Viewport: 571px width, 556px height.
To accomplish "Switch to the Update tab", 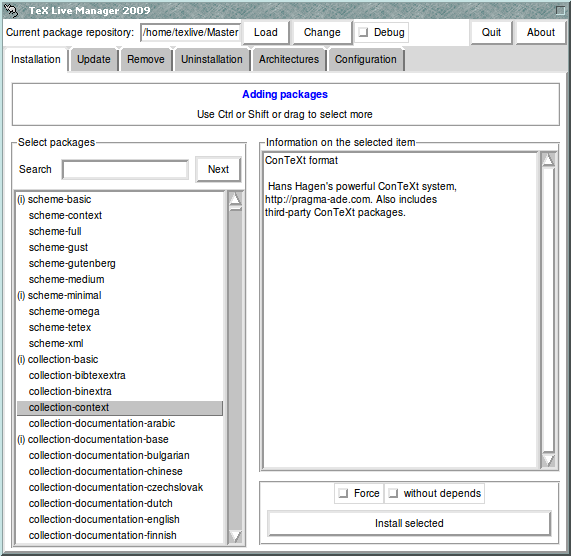I will 94,59.
